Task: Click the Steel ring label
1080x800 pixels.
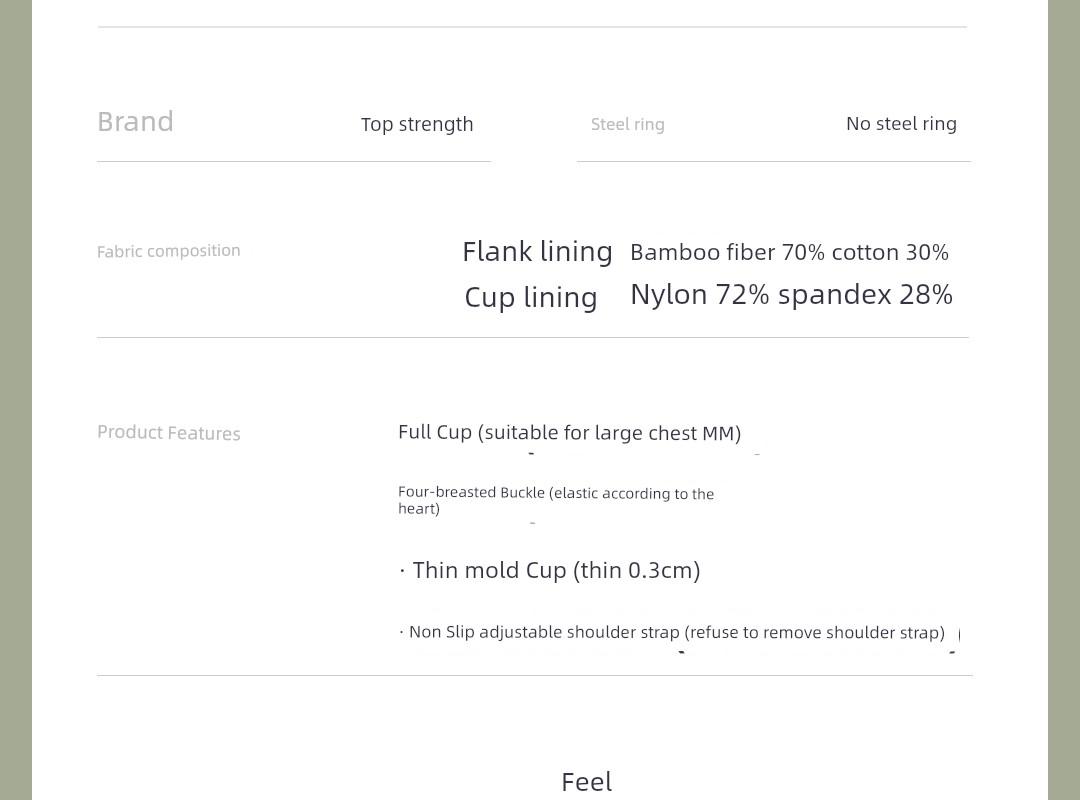Action: 627,125
